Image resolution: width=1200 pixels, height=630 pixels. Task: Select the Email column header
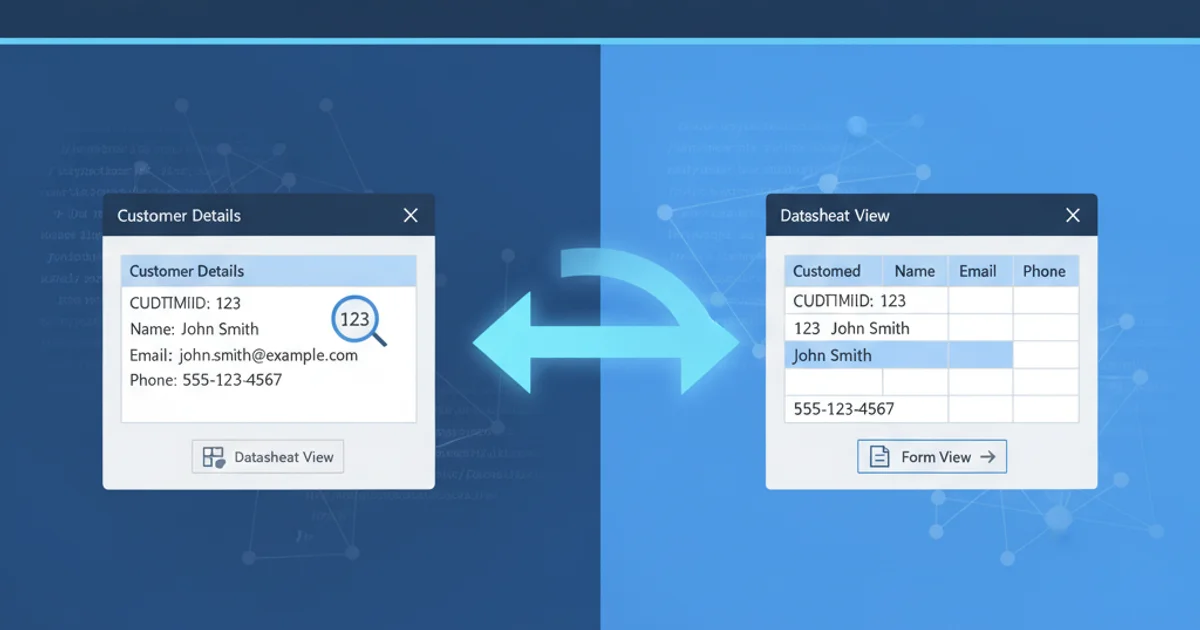[x=978, y=271]
